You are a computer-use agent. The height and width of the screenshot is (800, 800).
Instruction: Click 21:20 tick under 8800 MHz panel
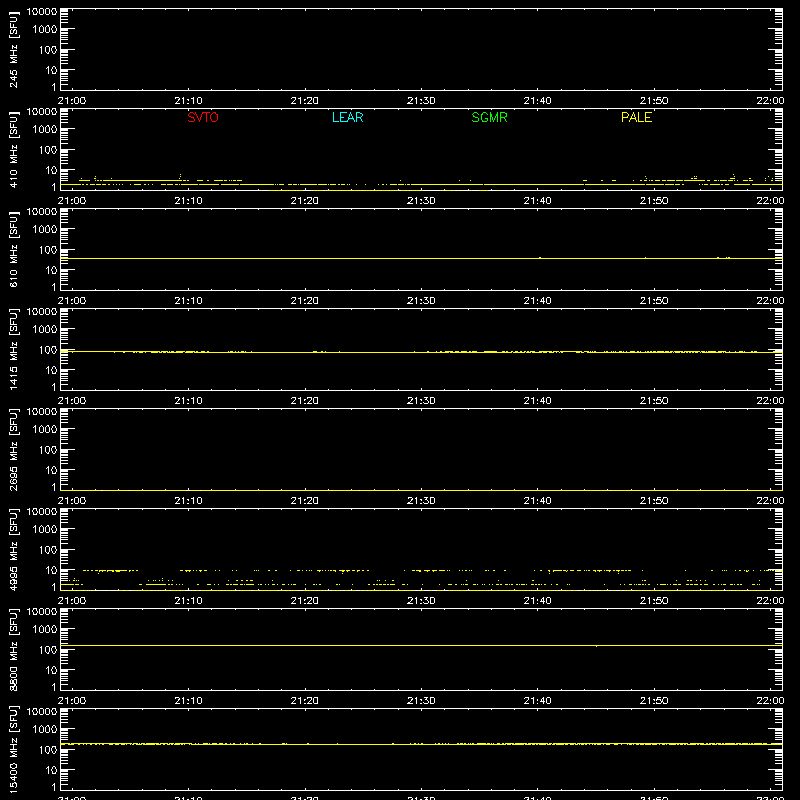tap(305, 701)
